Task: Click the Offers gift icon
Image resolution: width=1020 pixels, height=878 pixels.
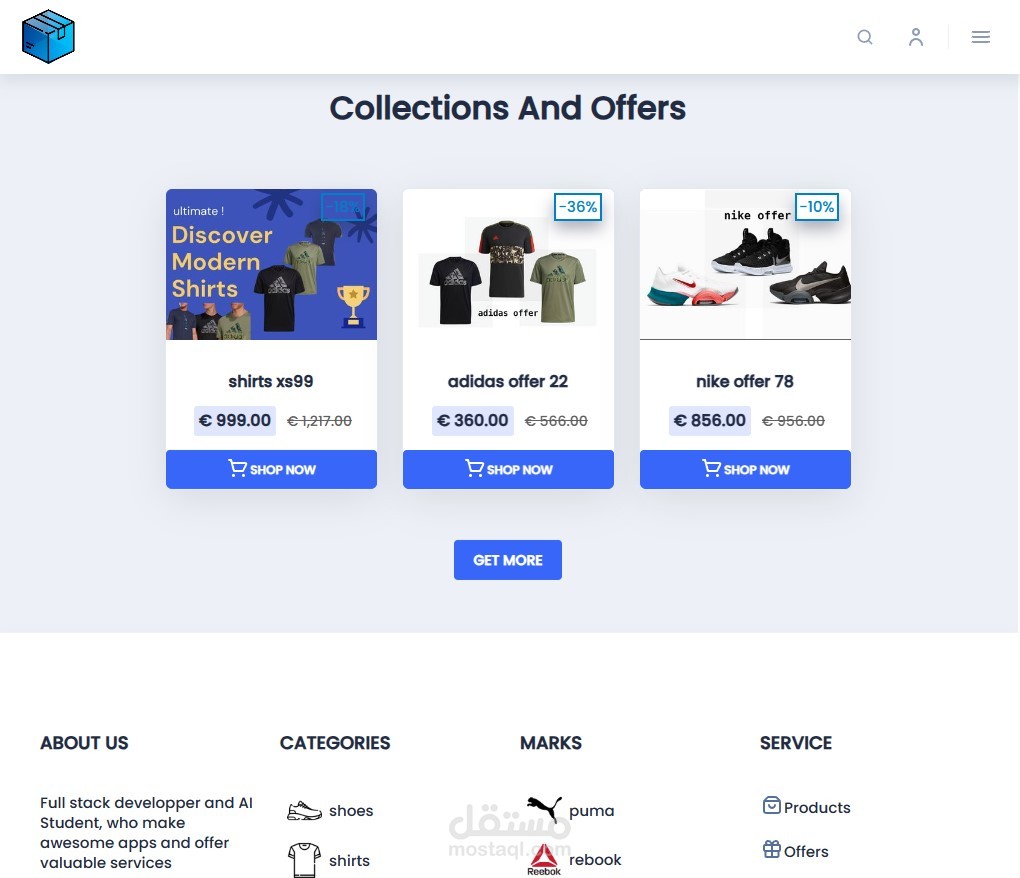Action: pyautogui.click(x=772, y=849)
